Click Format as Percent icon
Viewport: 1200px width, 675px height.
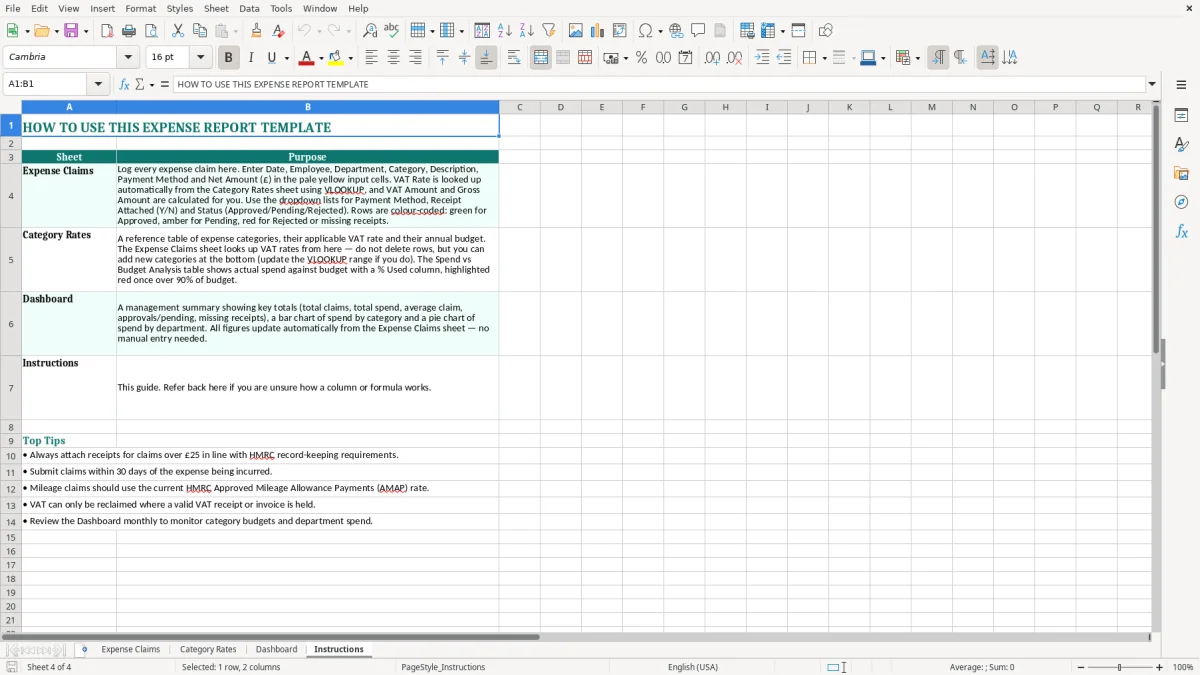[x=641, y=58]
